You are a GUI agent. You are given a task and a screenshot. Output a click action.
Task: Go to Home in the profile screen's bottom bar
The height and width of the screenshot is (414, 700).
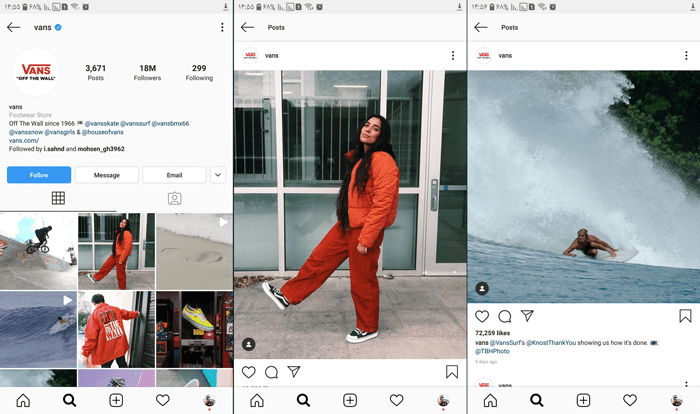[x=23, y=400]
